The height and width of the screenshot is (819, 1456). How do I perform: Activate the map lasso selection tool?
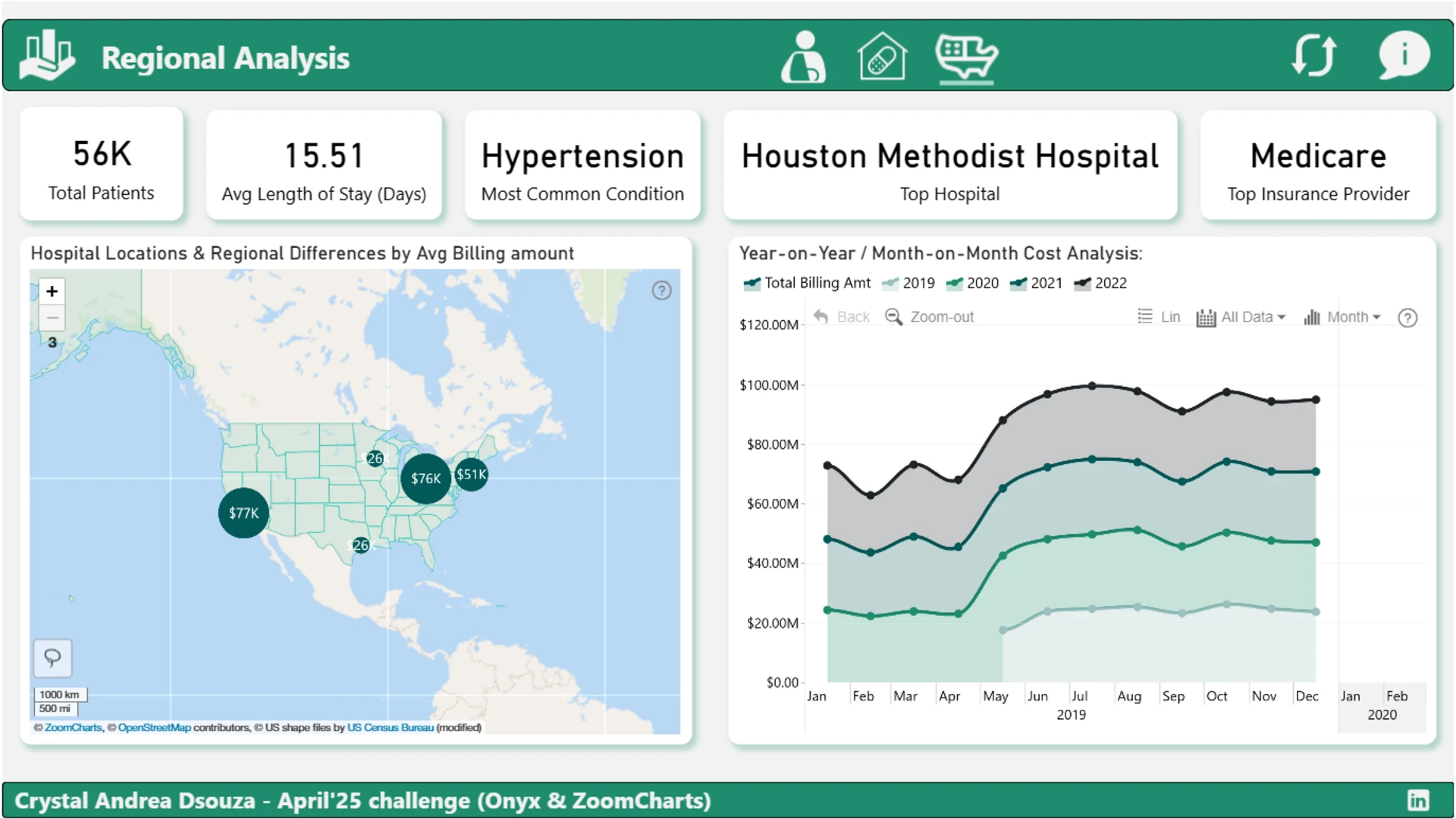[52, 657]
